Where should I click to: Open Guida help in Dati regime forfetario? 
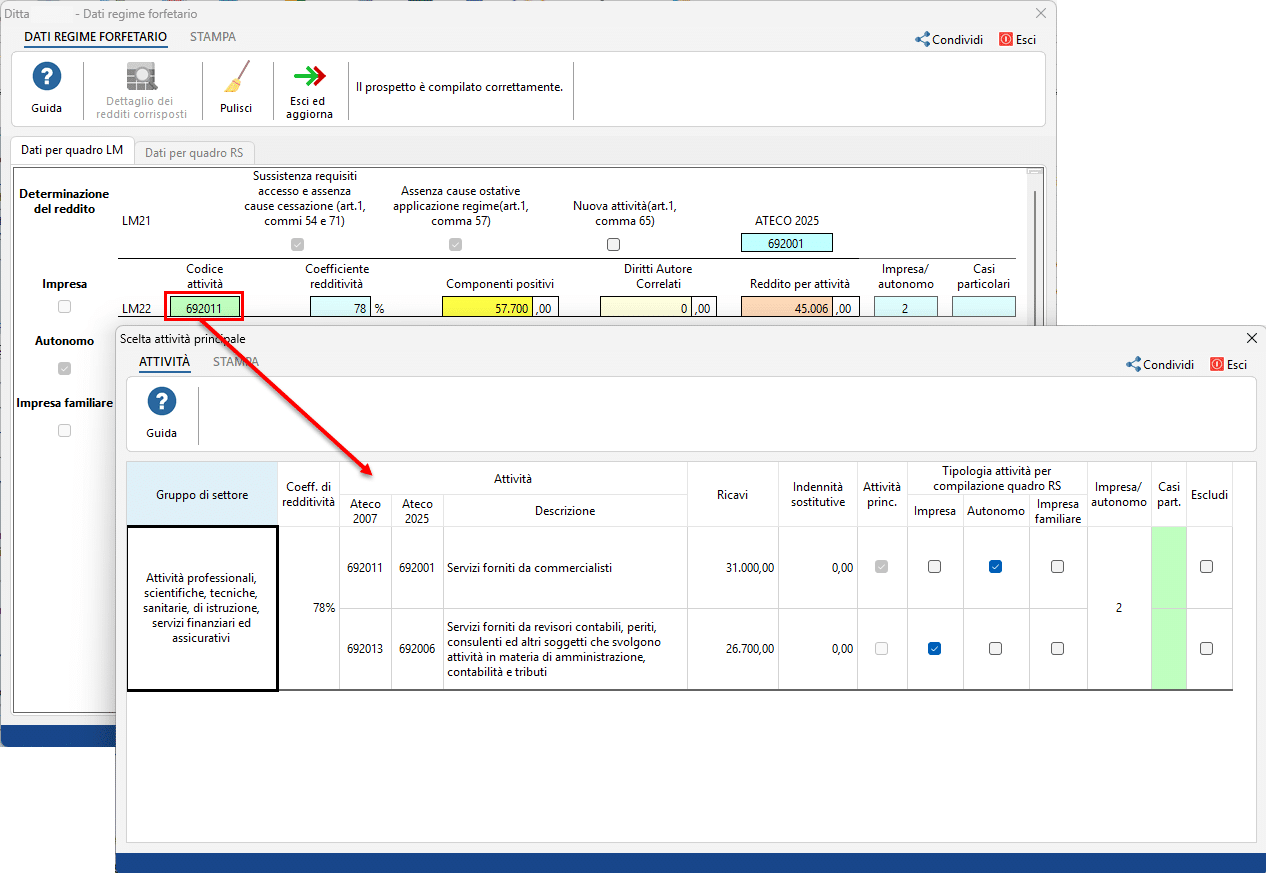(46, 78)
